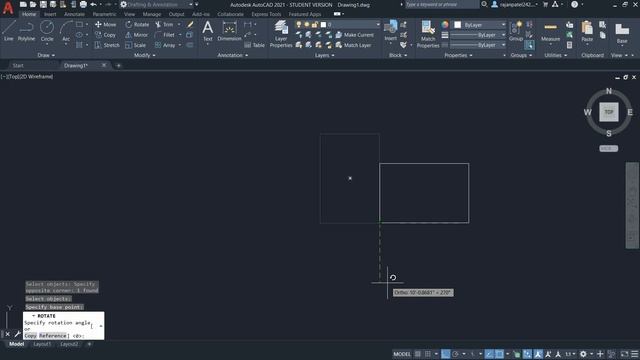Expand the Draw panel

coord(46,55)
